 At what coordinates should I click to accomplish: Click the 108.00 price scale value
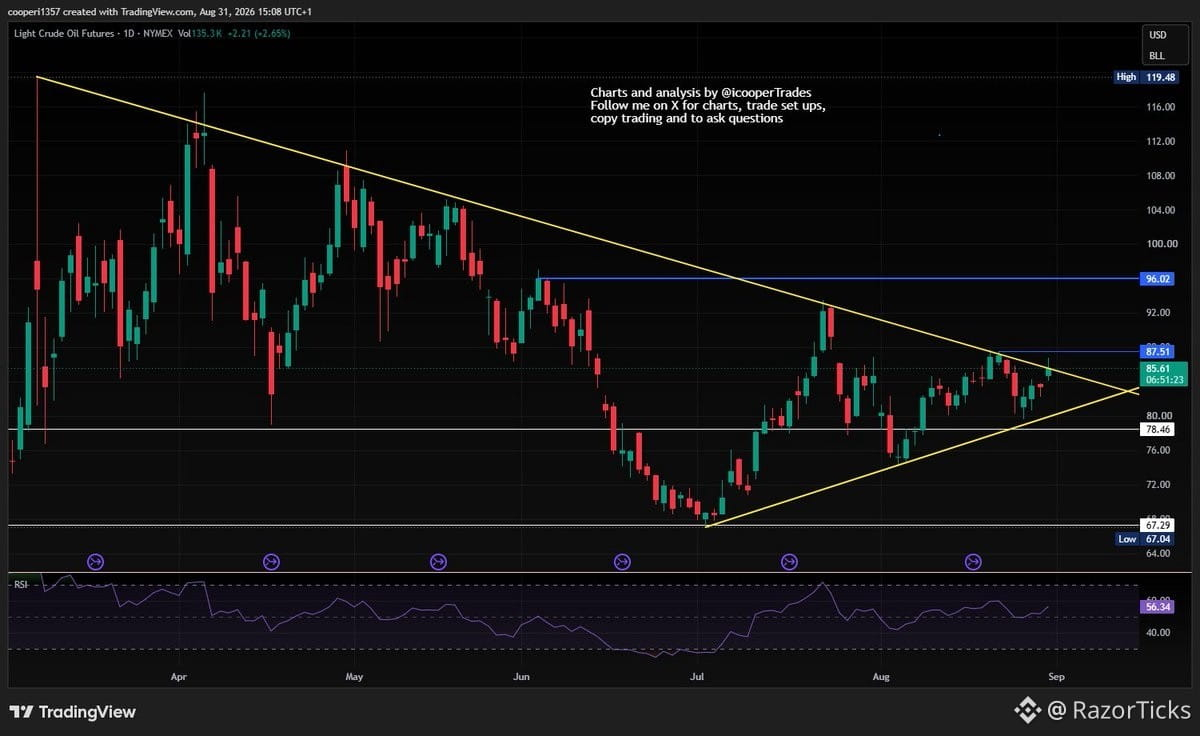pyautogui.click(x=1160, y=176)
